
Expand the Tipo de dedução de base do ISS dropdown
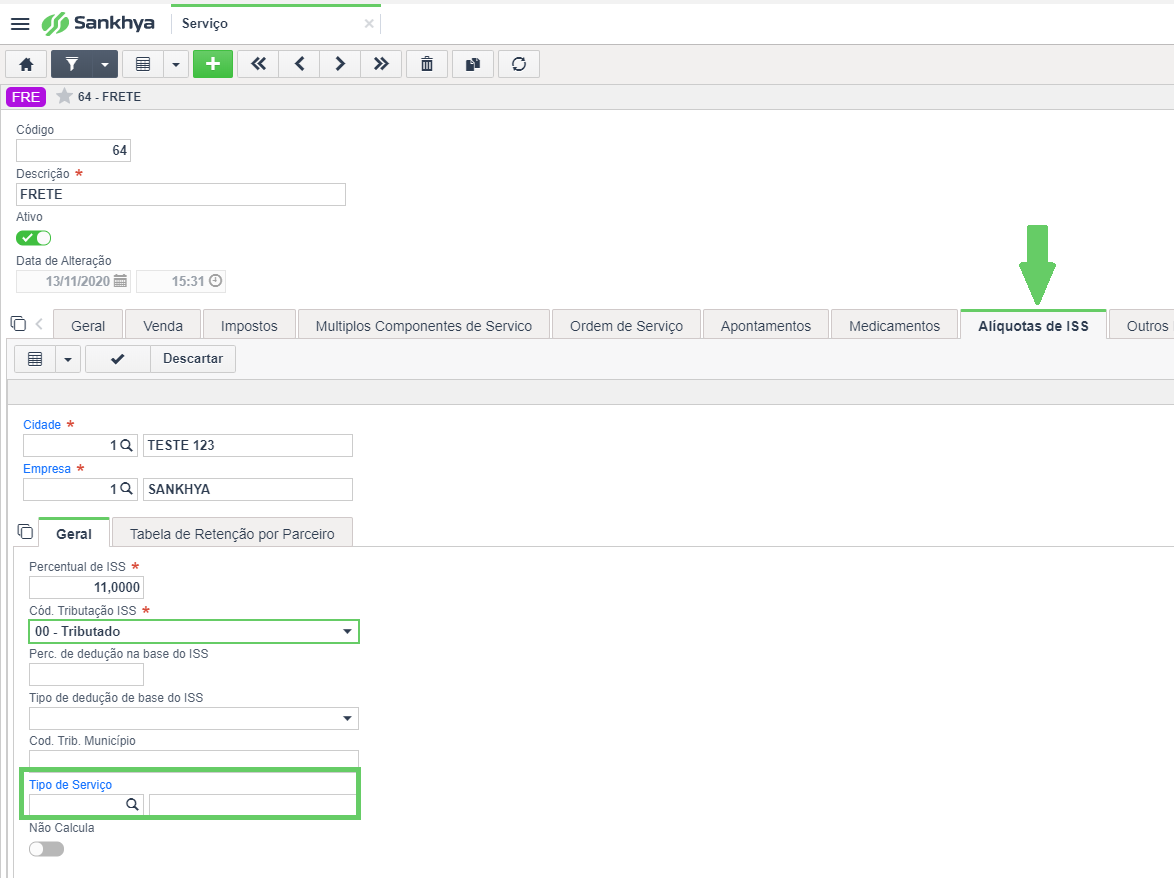[x=194, y=719]
